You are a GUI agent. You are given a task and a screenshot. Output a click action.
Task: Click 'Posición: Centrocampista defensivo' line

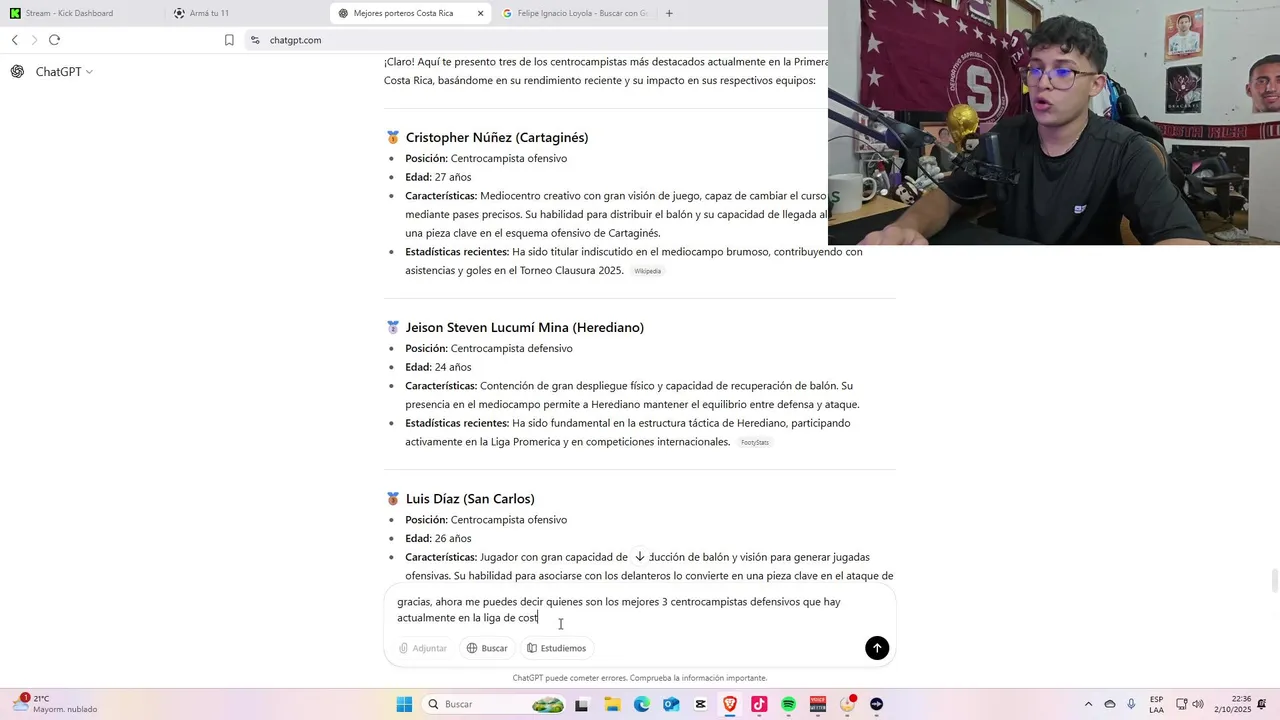489,348
